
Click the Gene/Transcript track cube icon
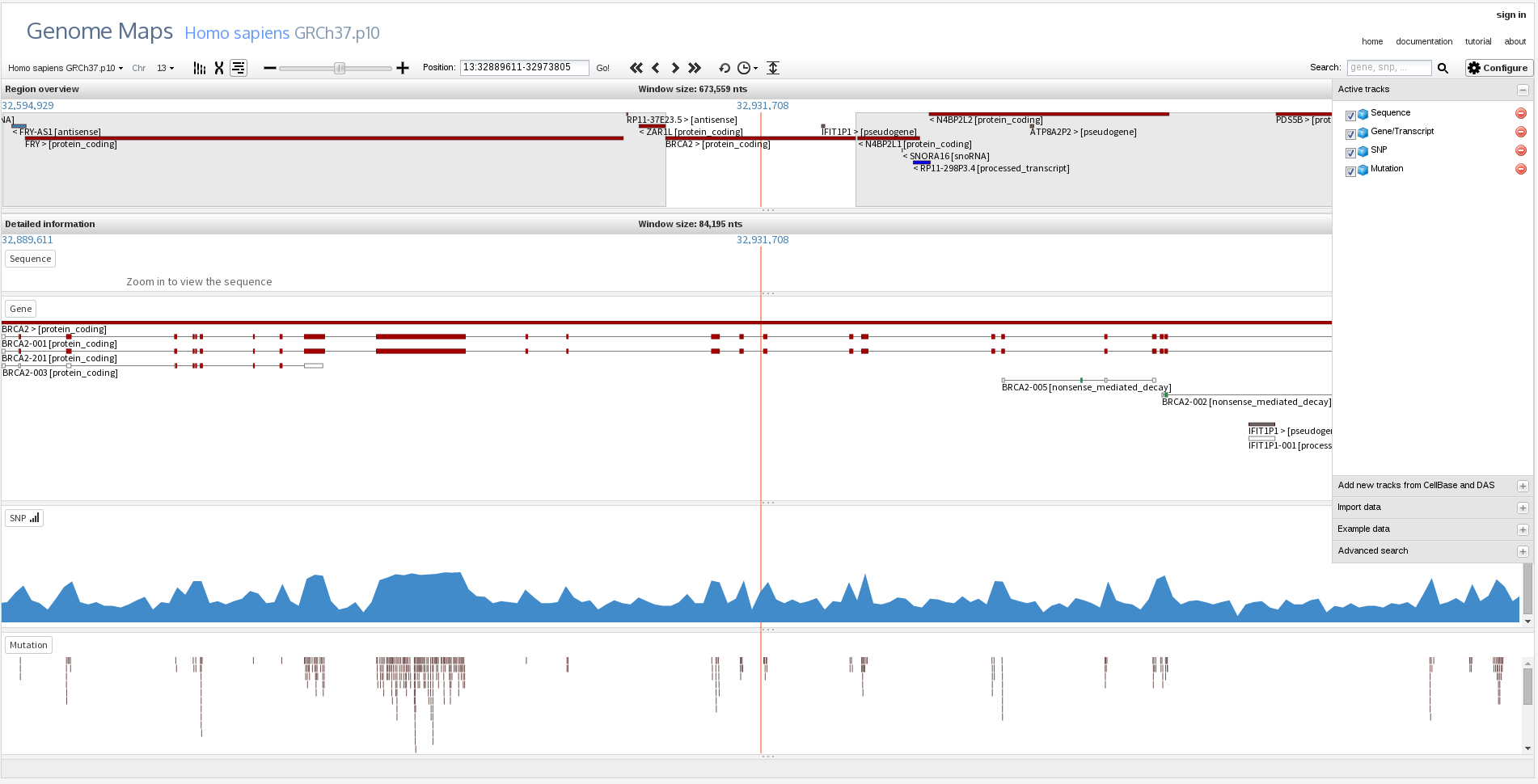tap(1363, 133)
